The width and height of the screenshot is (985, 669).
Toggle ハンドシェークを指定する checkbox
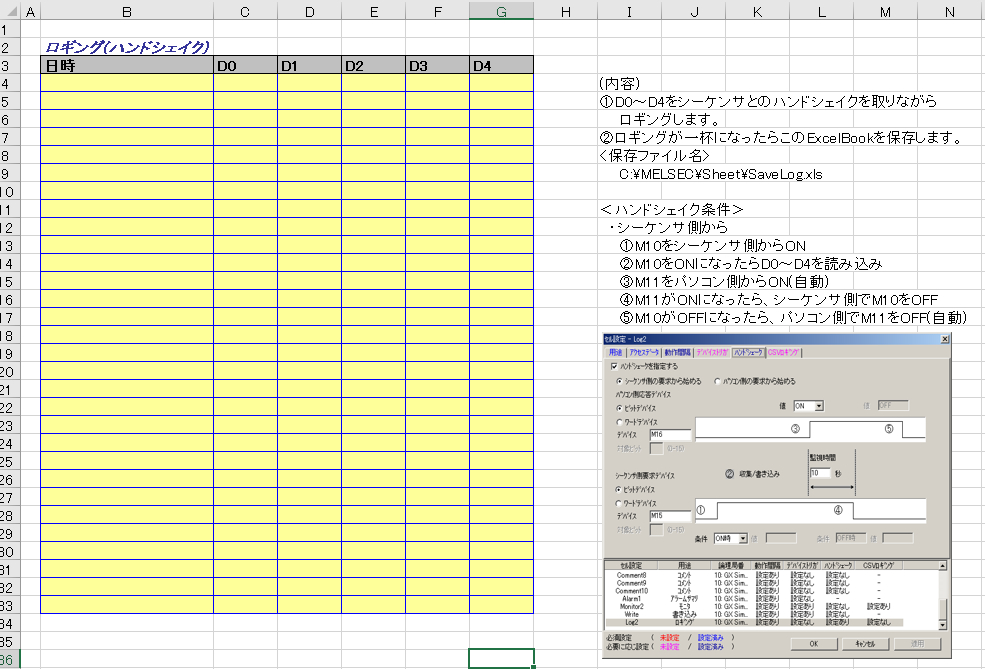click(613, 367)
